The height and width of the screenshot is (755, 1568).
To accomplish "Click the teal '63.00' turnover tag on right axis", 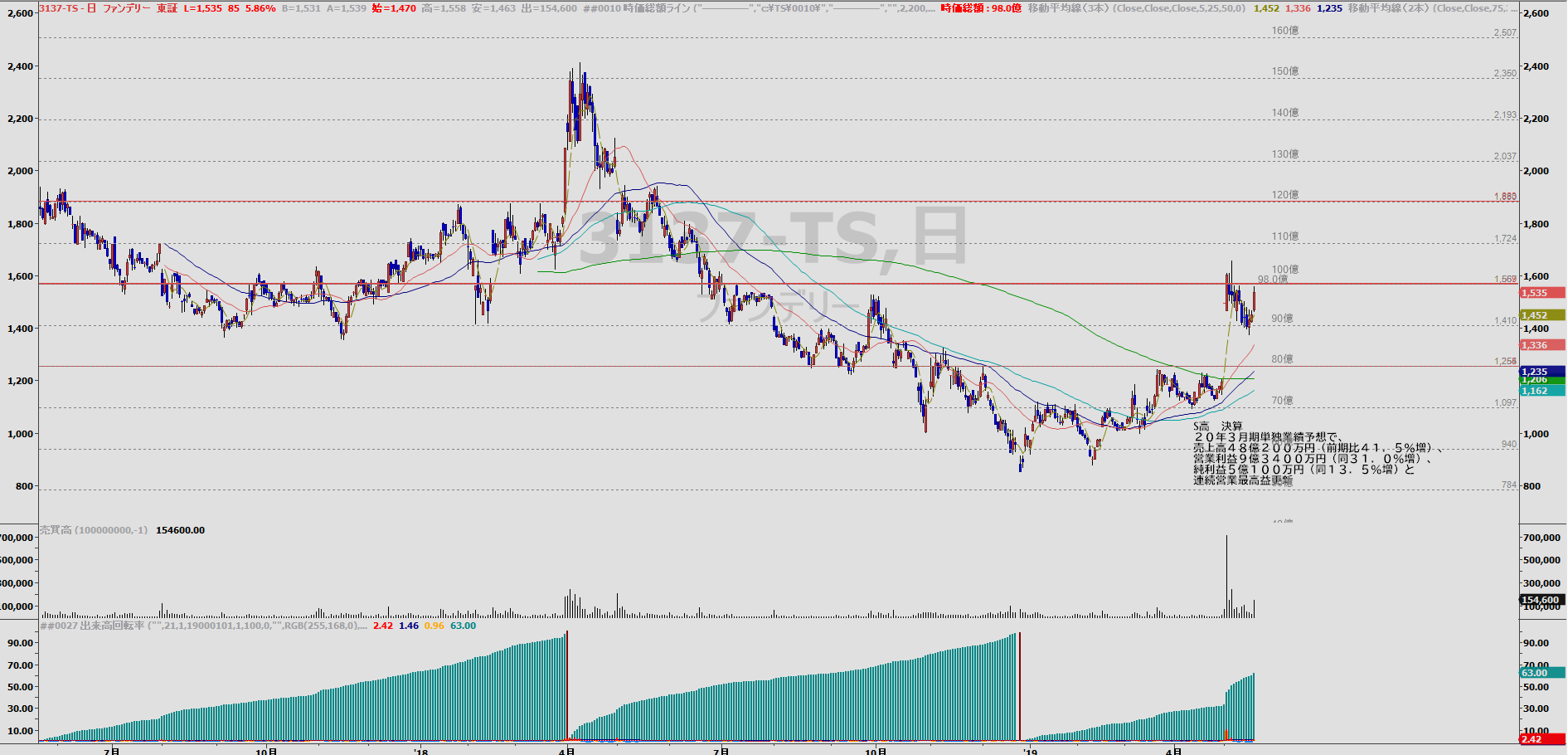I will [1541, 673].
